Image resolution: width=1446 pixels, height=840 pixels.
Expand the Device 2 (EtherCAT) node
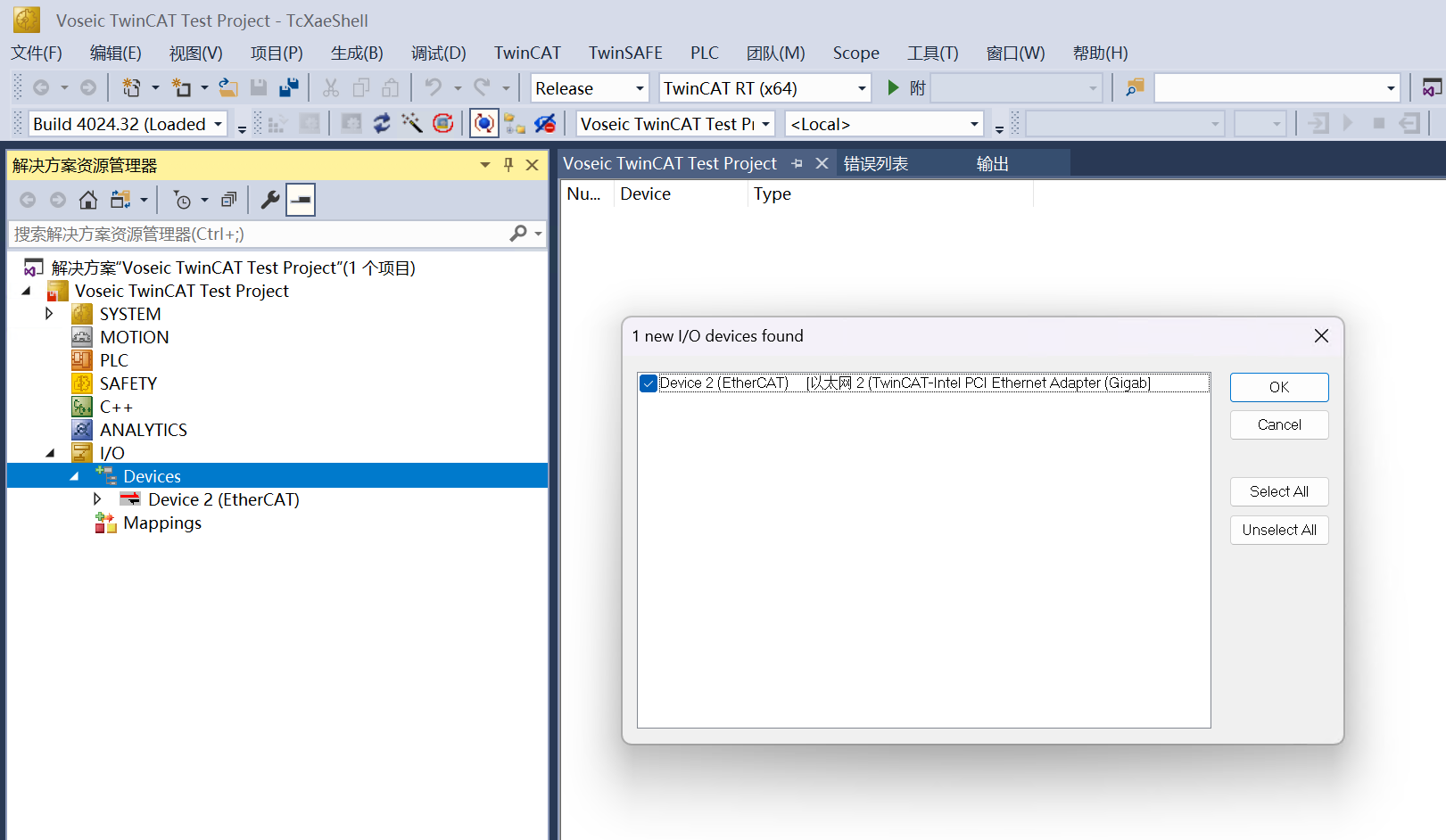coord(97,499)
